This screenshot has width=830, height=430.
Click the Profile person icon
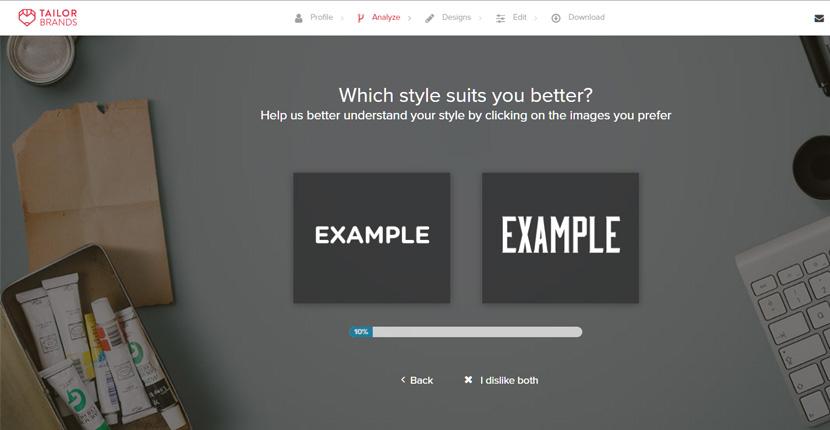tap(299, 18)
